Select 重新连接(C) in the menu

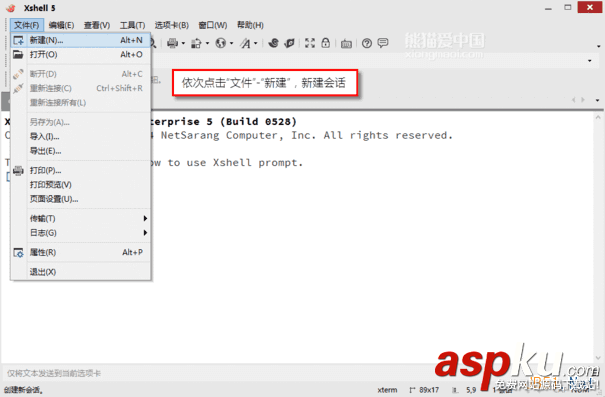pos(81,88)
